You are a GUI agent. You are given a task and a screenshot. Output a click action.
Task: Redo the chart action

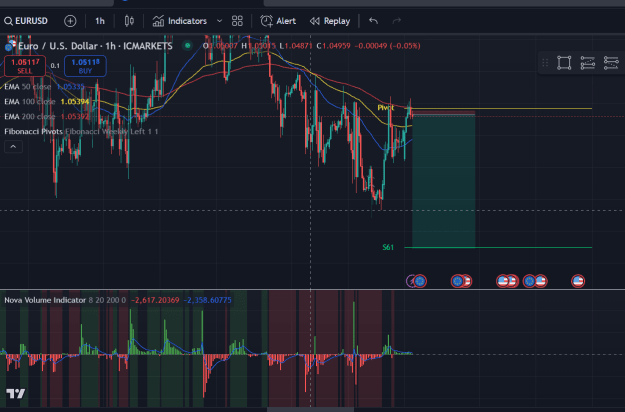coord(396,21)
